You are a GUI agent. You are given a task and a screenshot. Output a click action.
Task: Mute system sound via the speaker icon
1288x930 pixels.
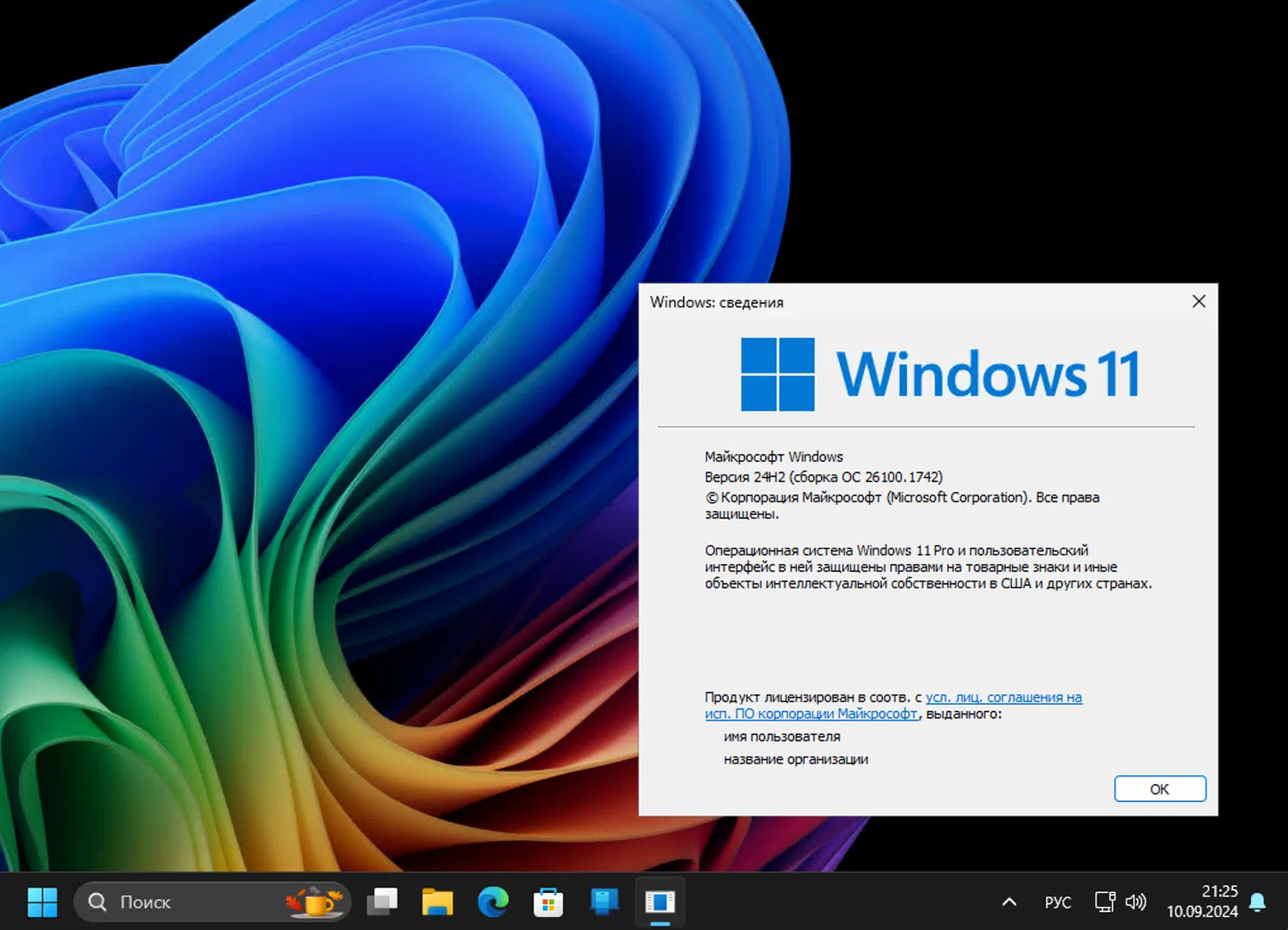pyautogui.click(x=1137, y=902)
